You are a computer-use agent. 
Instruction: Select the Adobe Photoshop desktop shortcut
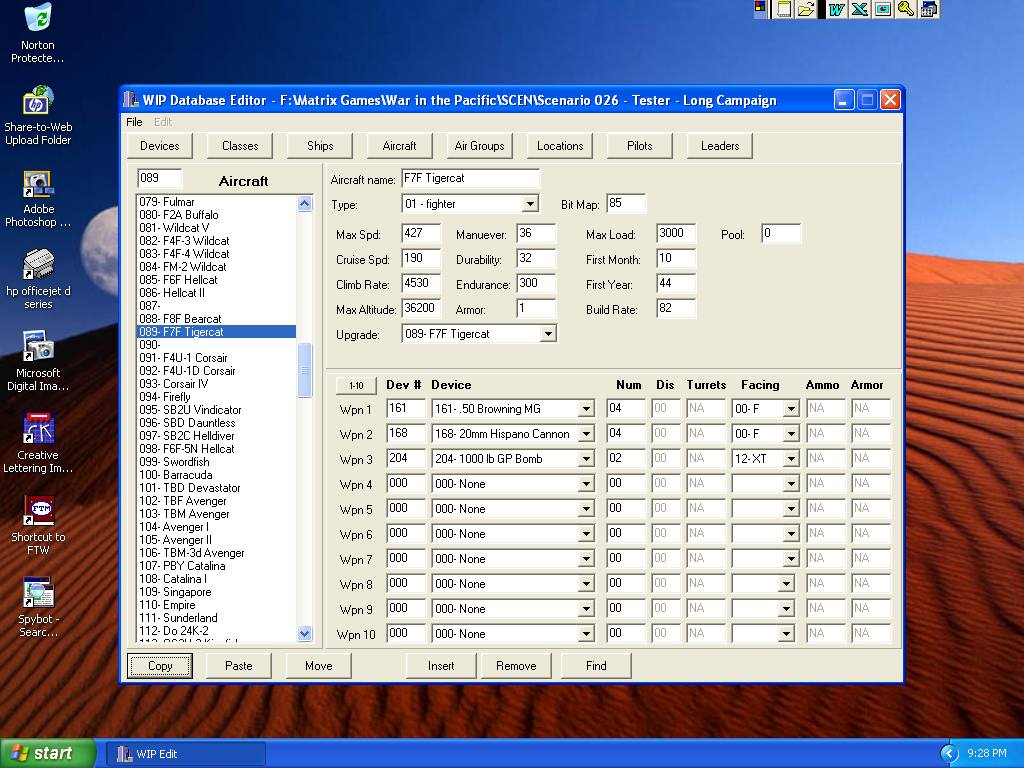pyautogui.click(x=38, y=199)
